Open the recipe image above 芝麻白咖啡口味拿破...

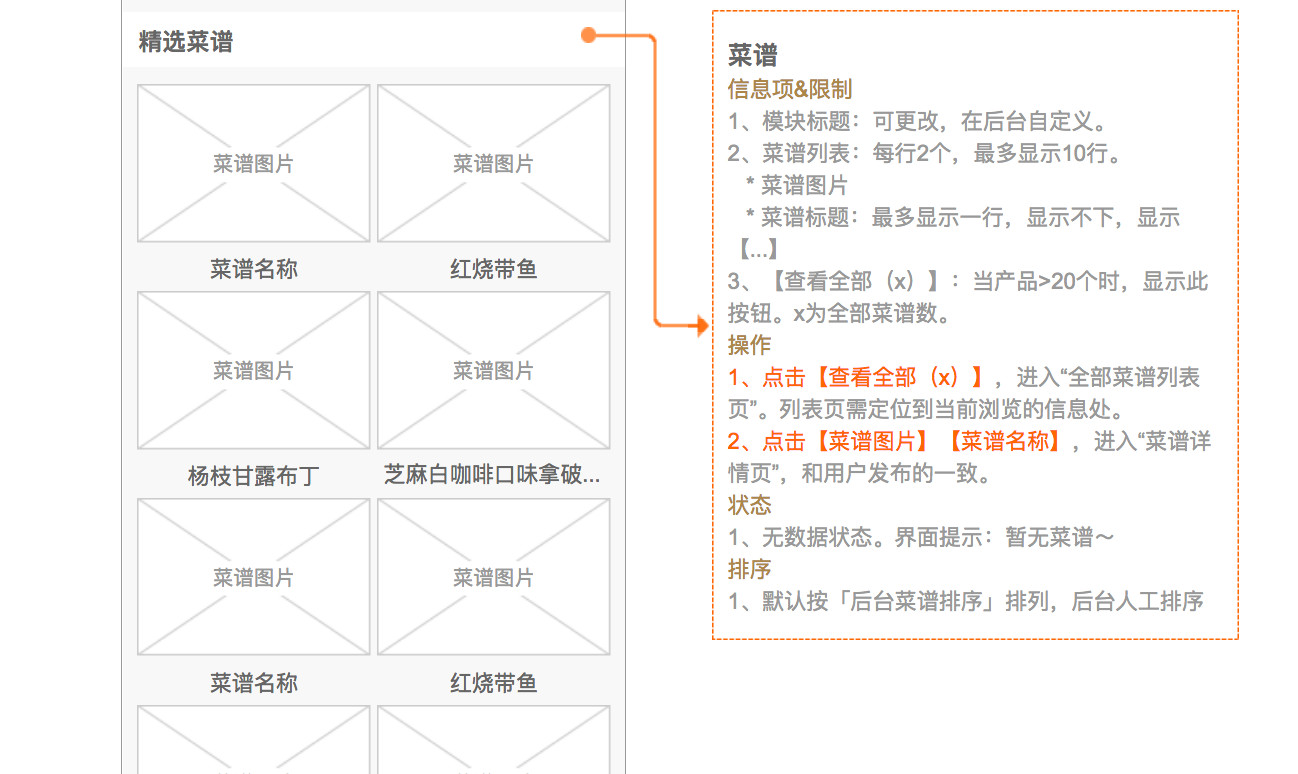coord(494,370)
